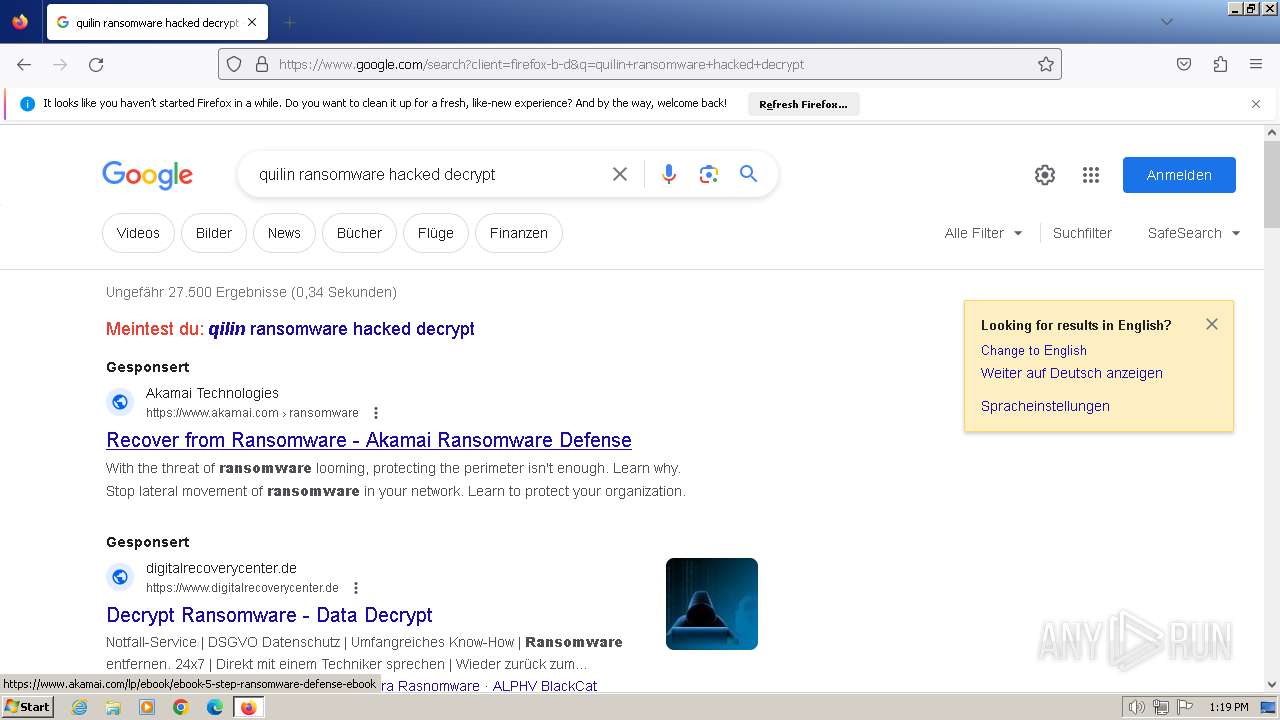Click into the Google search box
Screen dimensions: 1280x720
point(425,174)
